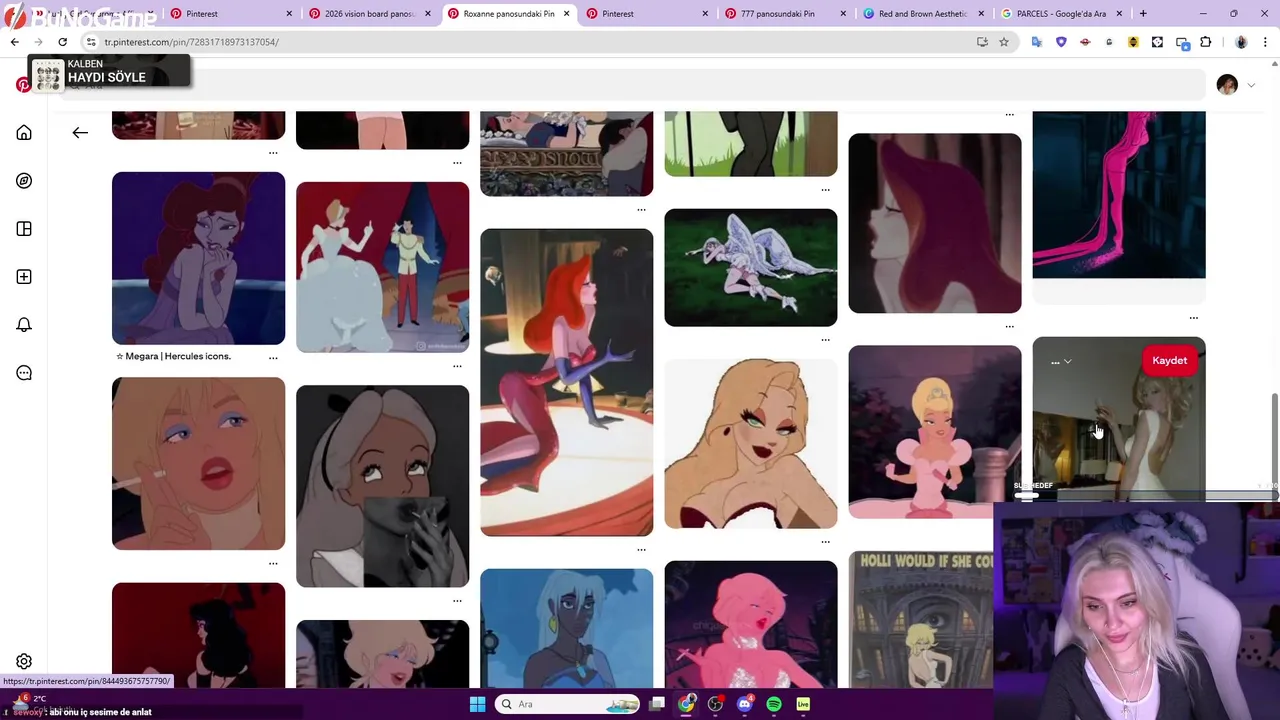Open the Chrome extensions puzzle icon
Screen dimensions: 1280x720
point(1205,42)
